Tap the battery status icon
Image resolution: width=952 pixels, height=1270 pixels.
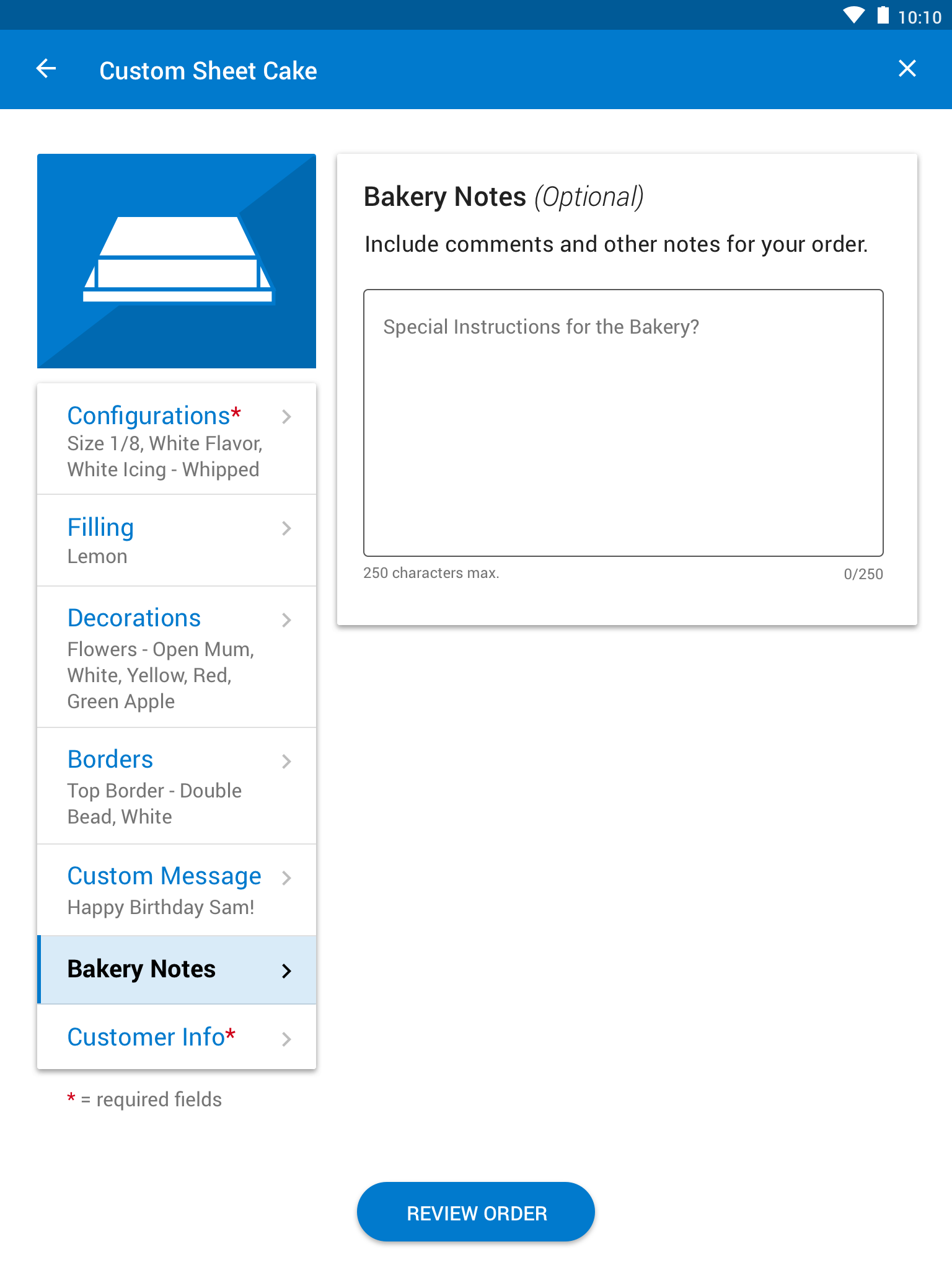tap(883, 15)
